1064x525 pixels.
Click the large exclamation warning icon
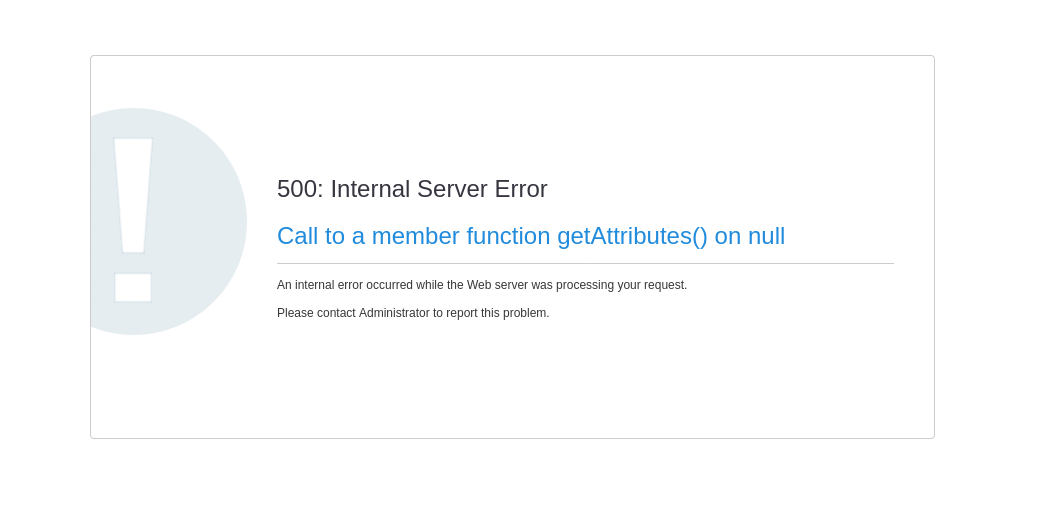[160, 221]
